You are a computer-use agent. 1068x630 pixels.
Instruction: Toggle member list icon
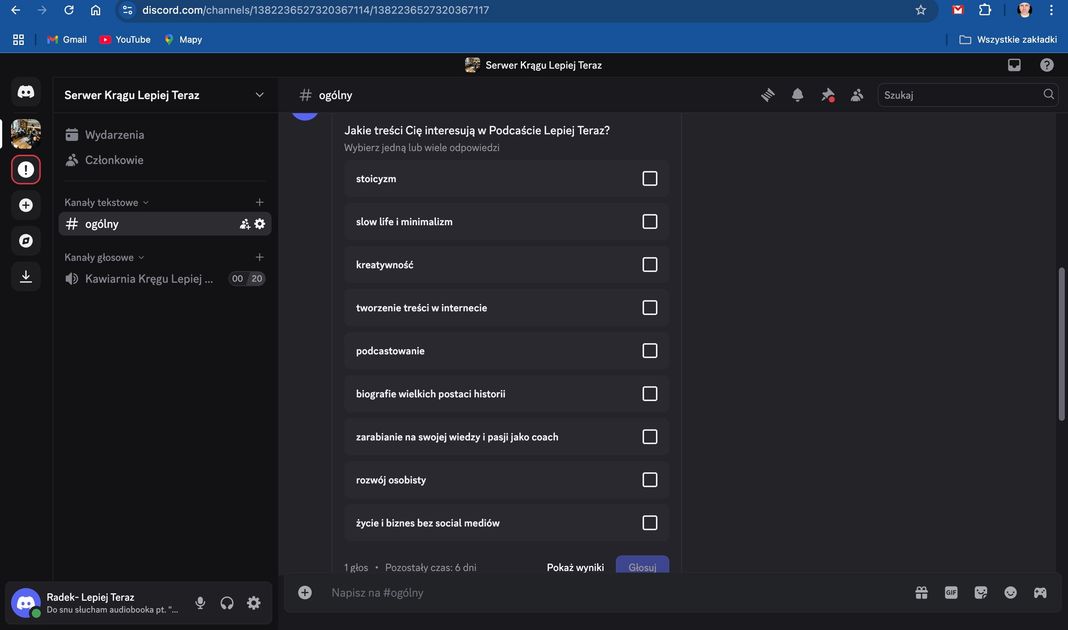point(857,95)
